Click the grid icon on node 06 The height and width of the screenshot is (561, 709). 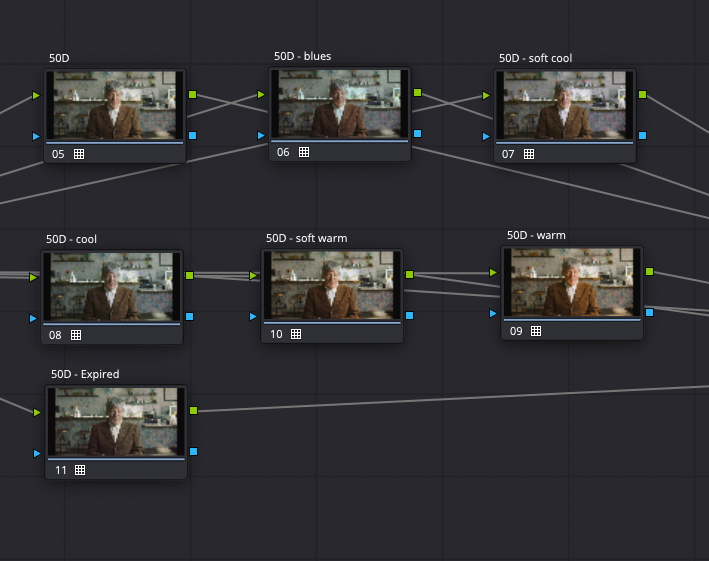[x=304, y=152]
